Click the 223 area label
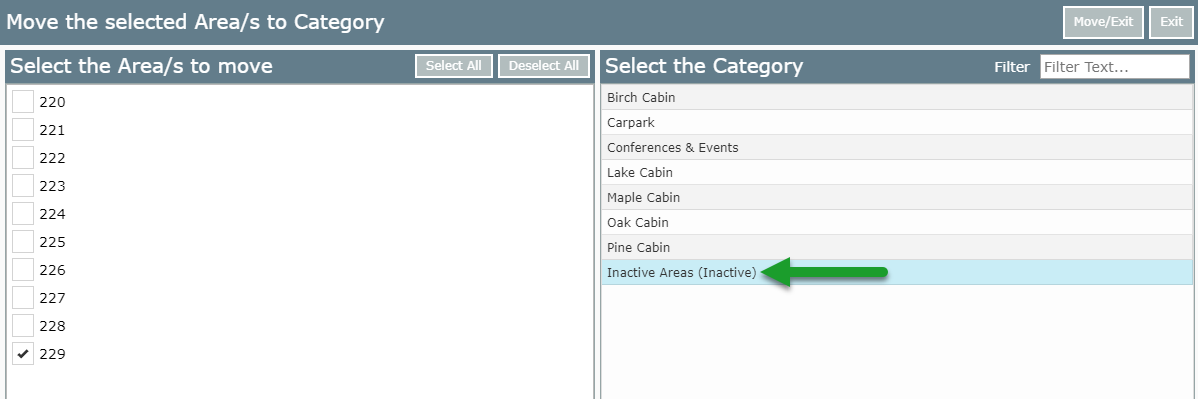 [52, 187]
